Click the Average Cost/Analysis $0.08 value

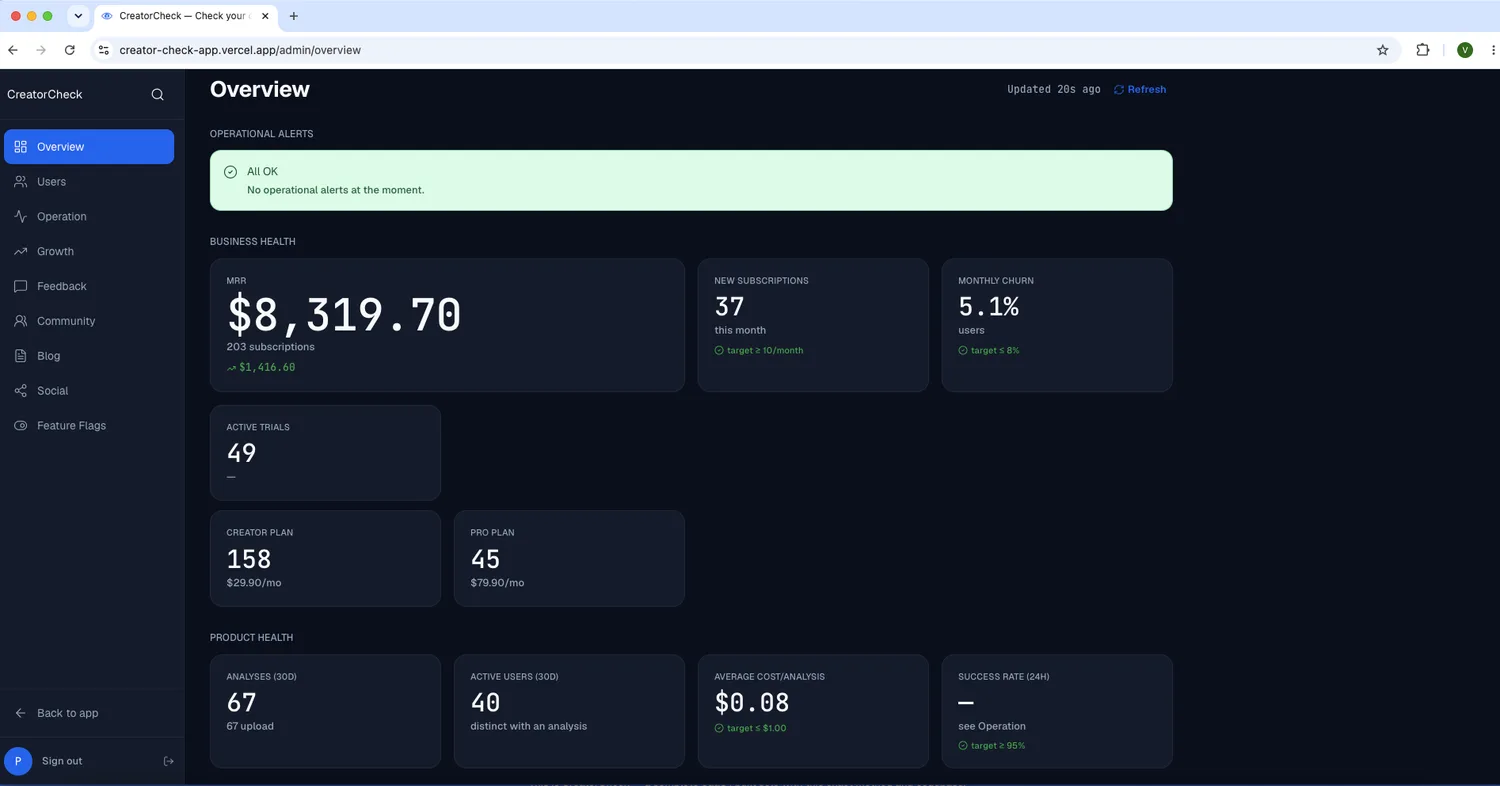752,703
